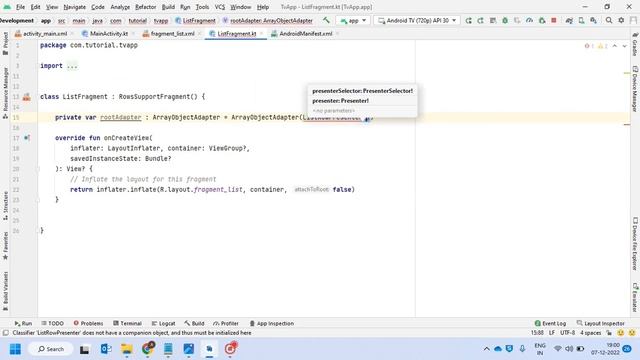Click the SDK Manager toolbar icon

tap(593, 20)
